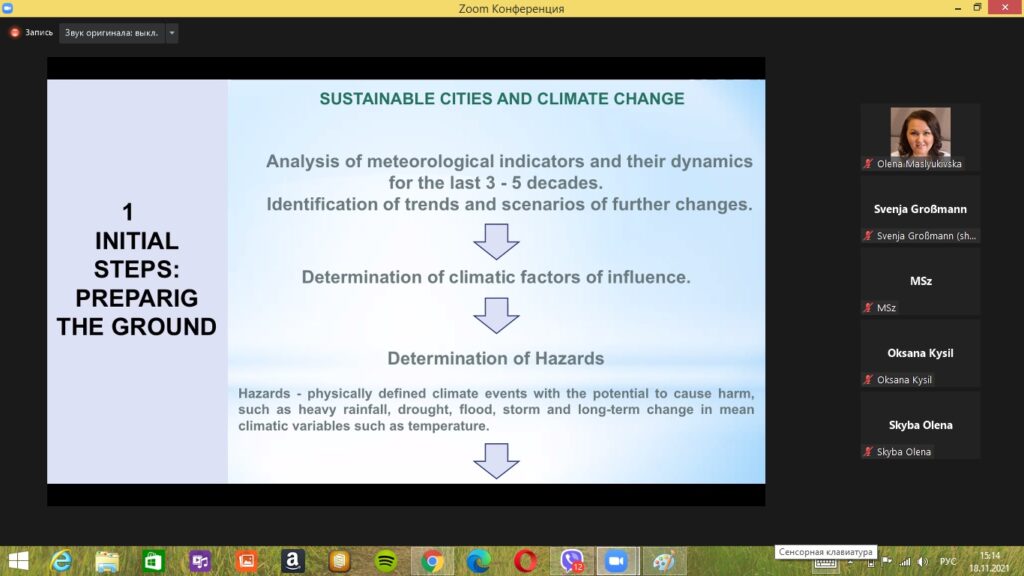Open Windows Start menu

pos(18,561)
